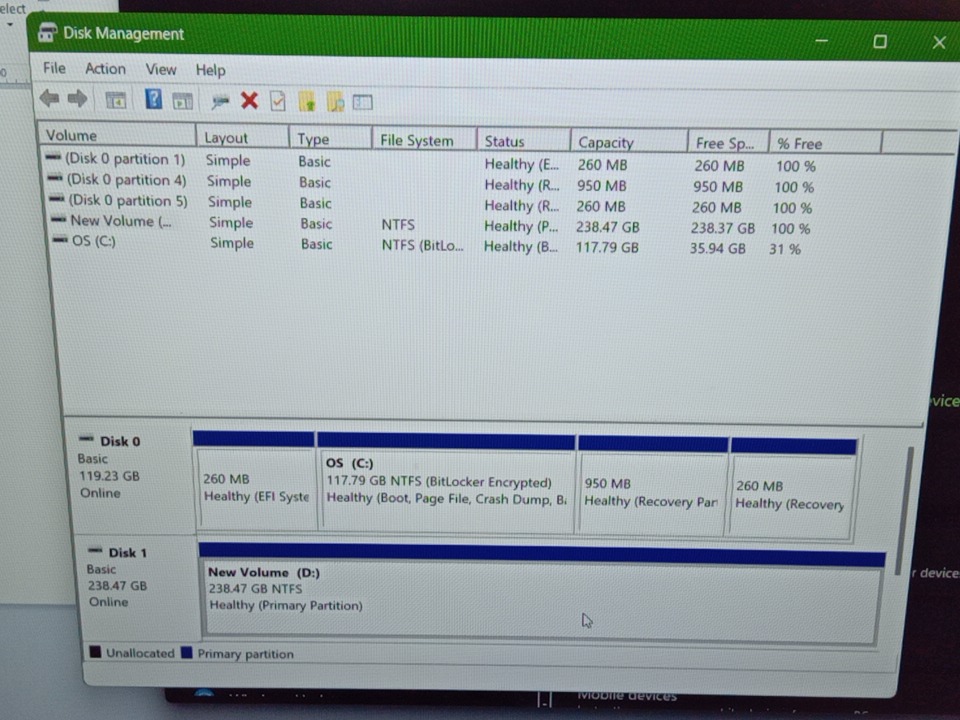This screenshot has width=960, height=720.
Task: Open the View menu
Action: [x=160, y=70]
